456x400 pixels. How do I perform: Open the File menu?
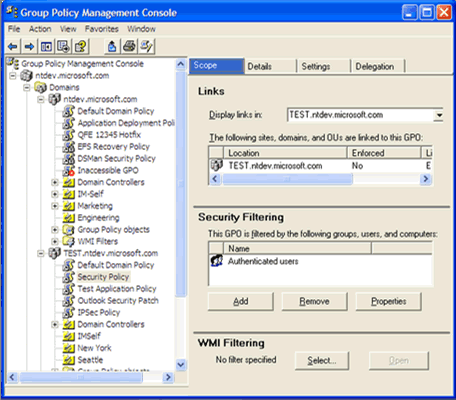point(14,29)
